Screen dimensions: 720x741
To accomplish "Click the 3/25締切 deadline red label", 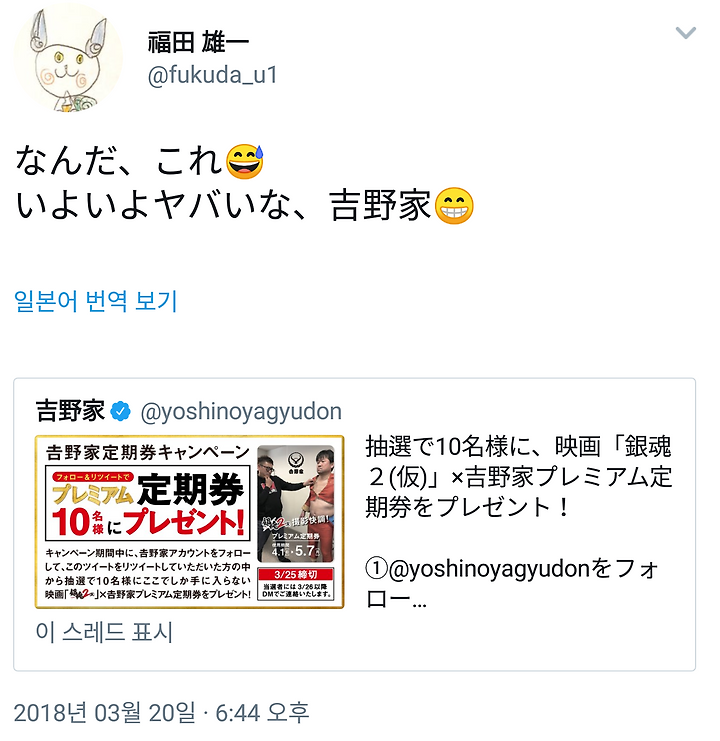I will point(296,575).
